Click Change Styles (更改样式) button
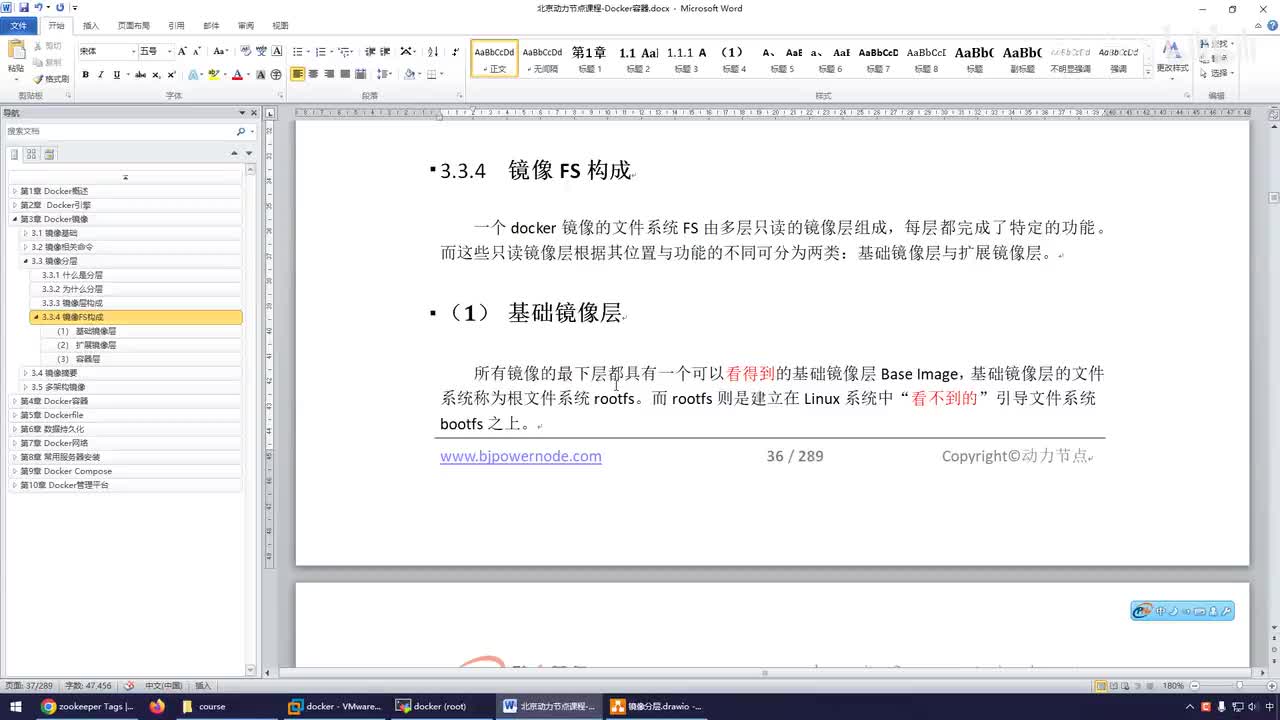The width and height of the screenshot is (1280, 720). pos(1172,58)
